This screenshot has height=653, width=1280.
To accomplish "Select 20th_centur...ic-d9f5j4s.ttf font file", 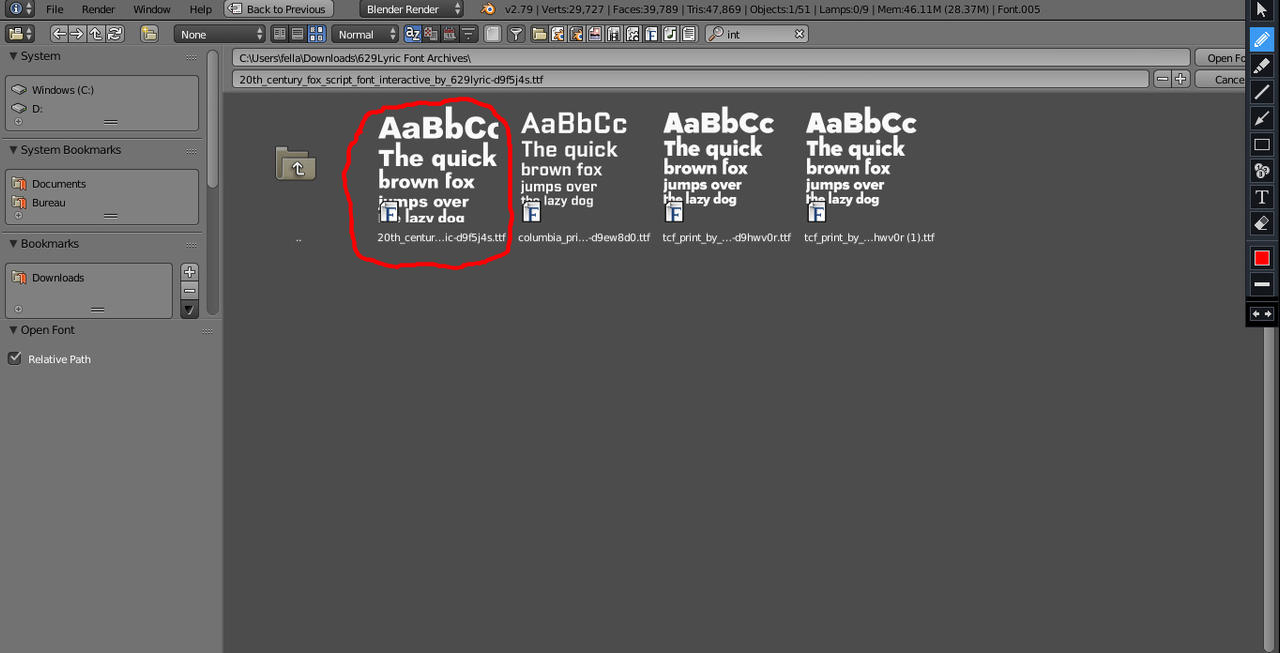I will pos(440,175).
